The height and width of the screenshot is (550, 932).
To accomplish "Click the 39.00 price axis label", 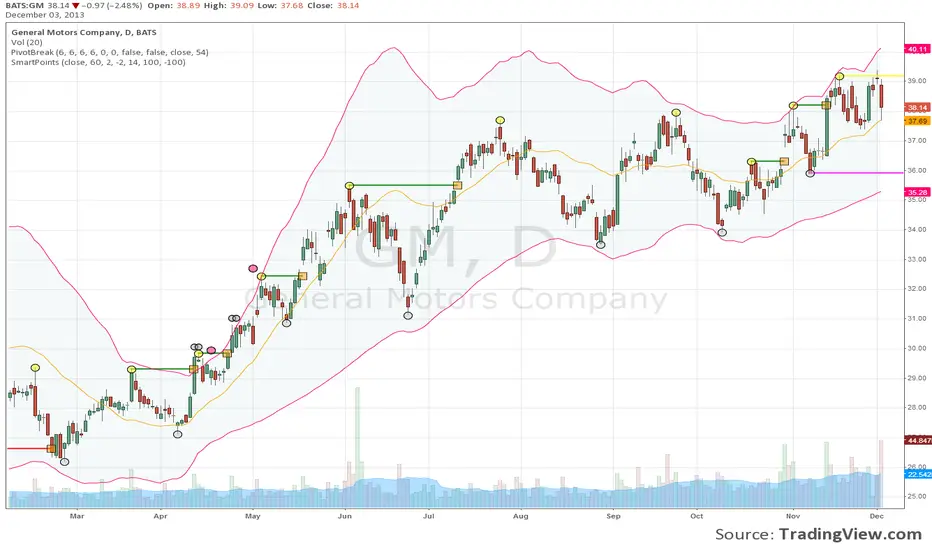I will tap(917, 81).
